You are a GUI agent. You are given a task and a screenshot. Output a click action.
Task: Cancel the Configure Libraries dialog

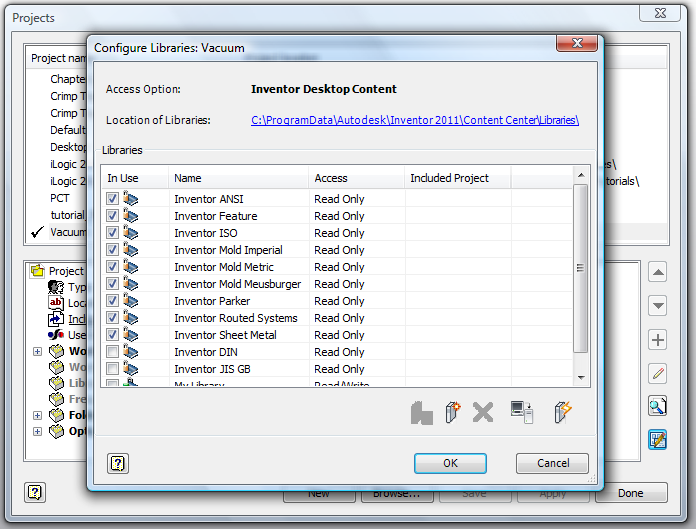(553, 463)
